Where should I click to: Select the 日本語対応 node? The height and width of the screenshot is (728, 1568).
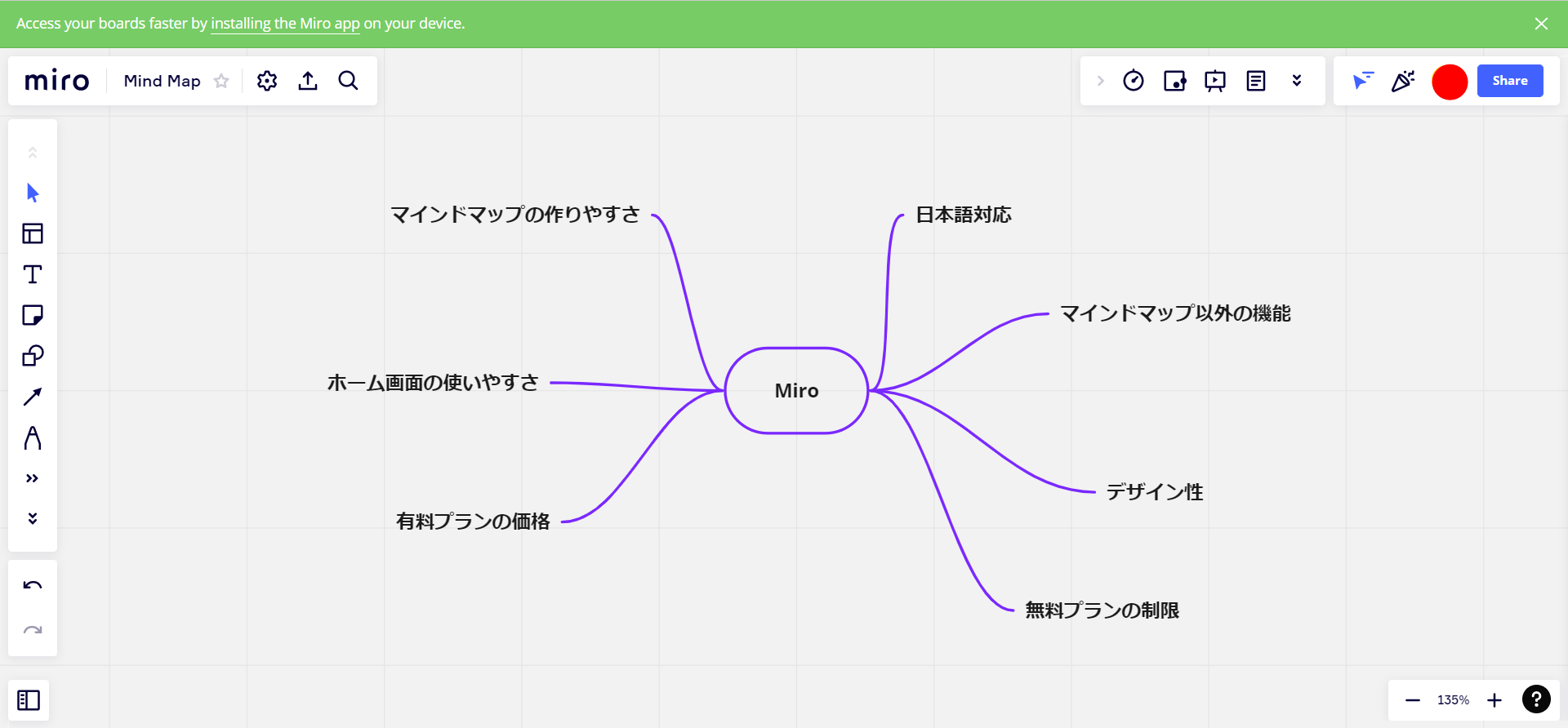[964, 215]
